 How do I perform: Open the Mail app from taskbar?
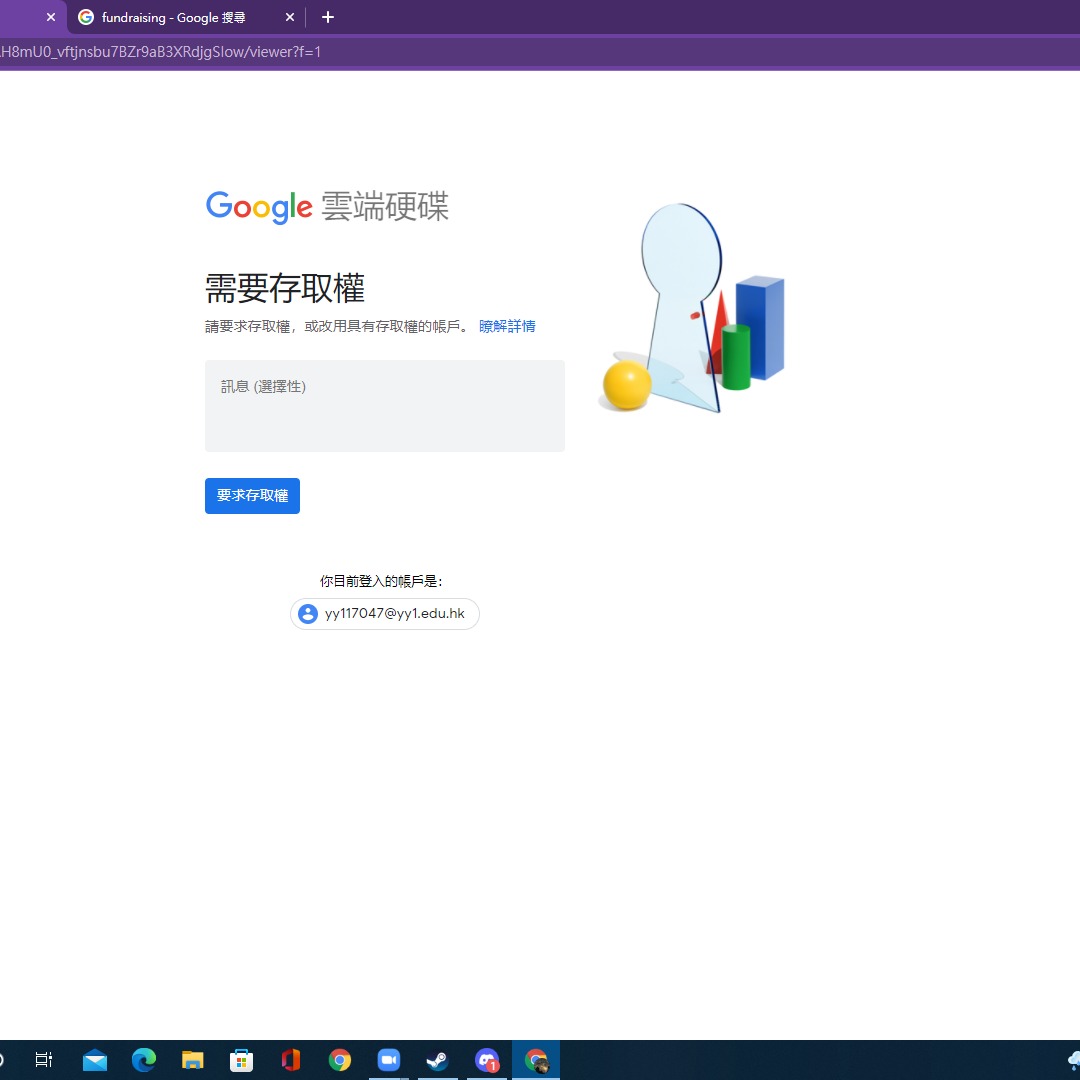pos(95,1059)
